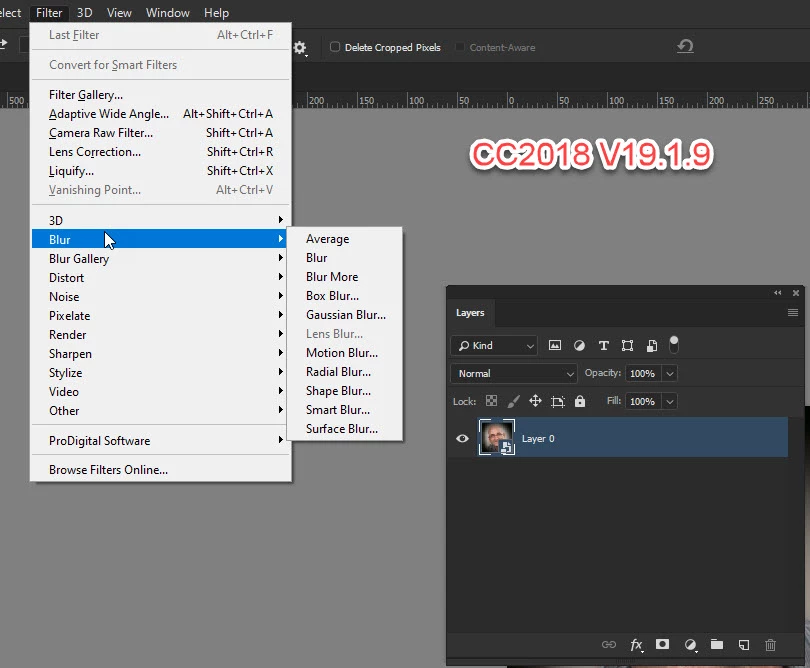Lock transparent pixels icon

point(491,401)
